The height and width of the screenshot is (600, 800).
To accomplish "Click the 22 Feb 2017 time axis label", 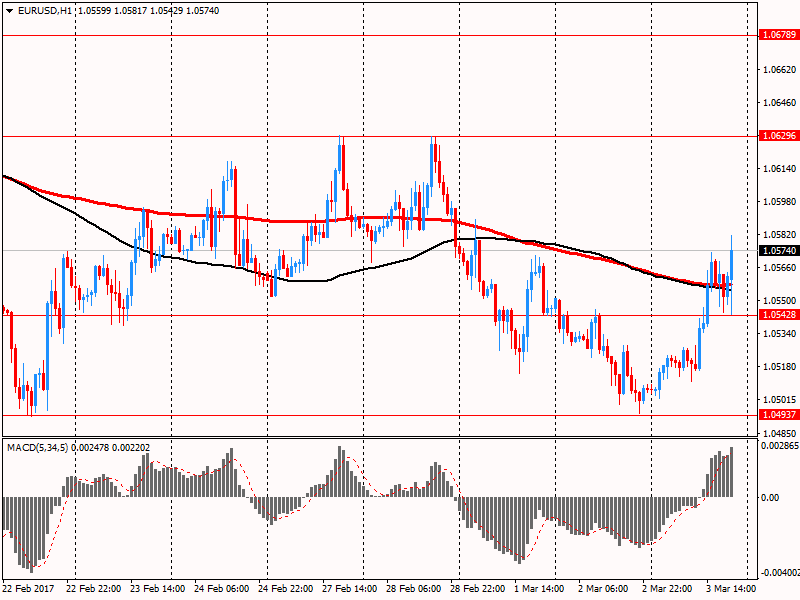I will point(28,589).
